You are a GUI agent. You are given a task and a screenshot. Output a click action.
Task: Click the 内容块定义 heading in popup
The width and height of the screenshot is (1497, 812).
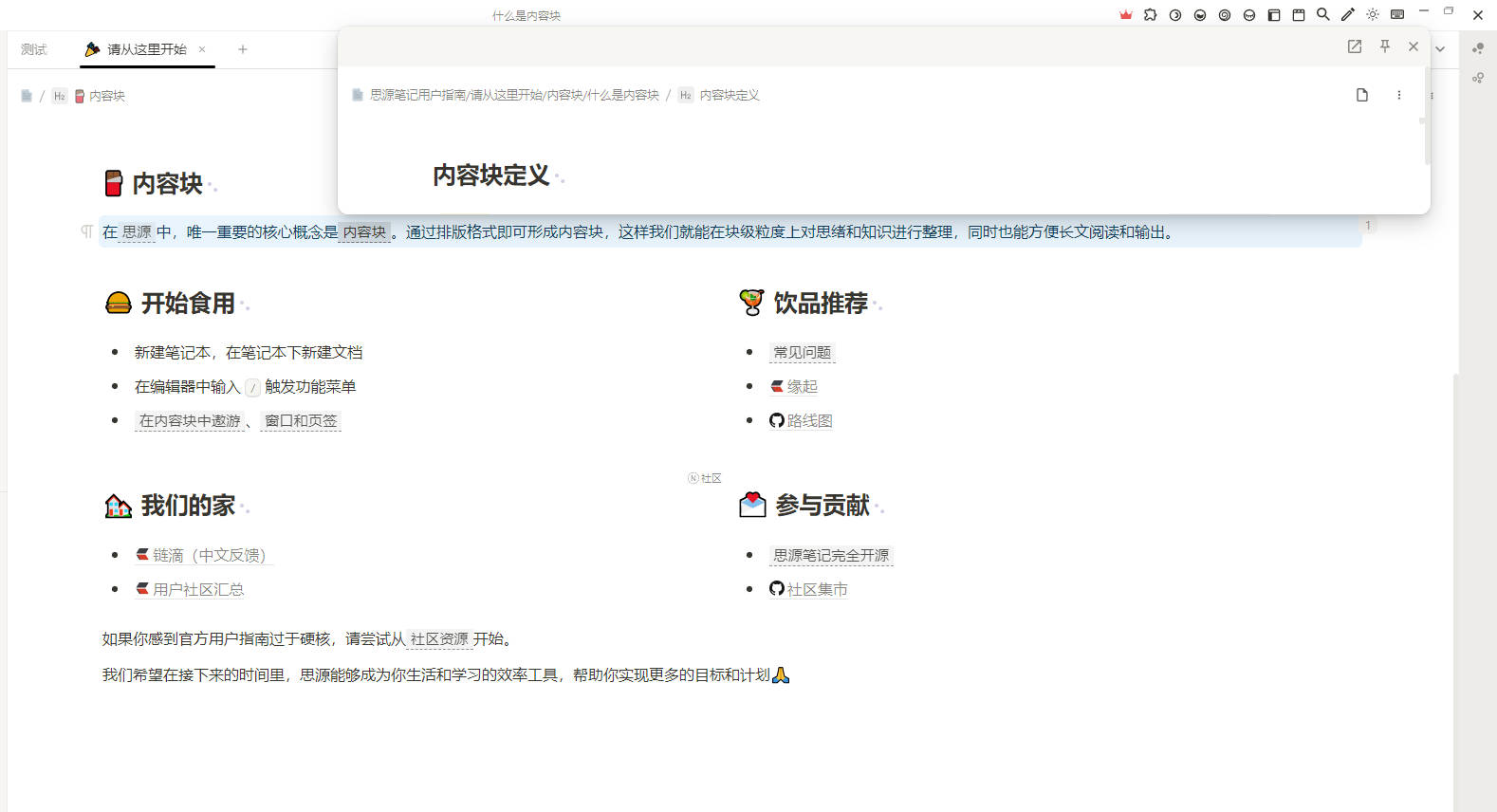(491, 175)
